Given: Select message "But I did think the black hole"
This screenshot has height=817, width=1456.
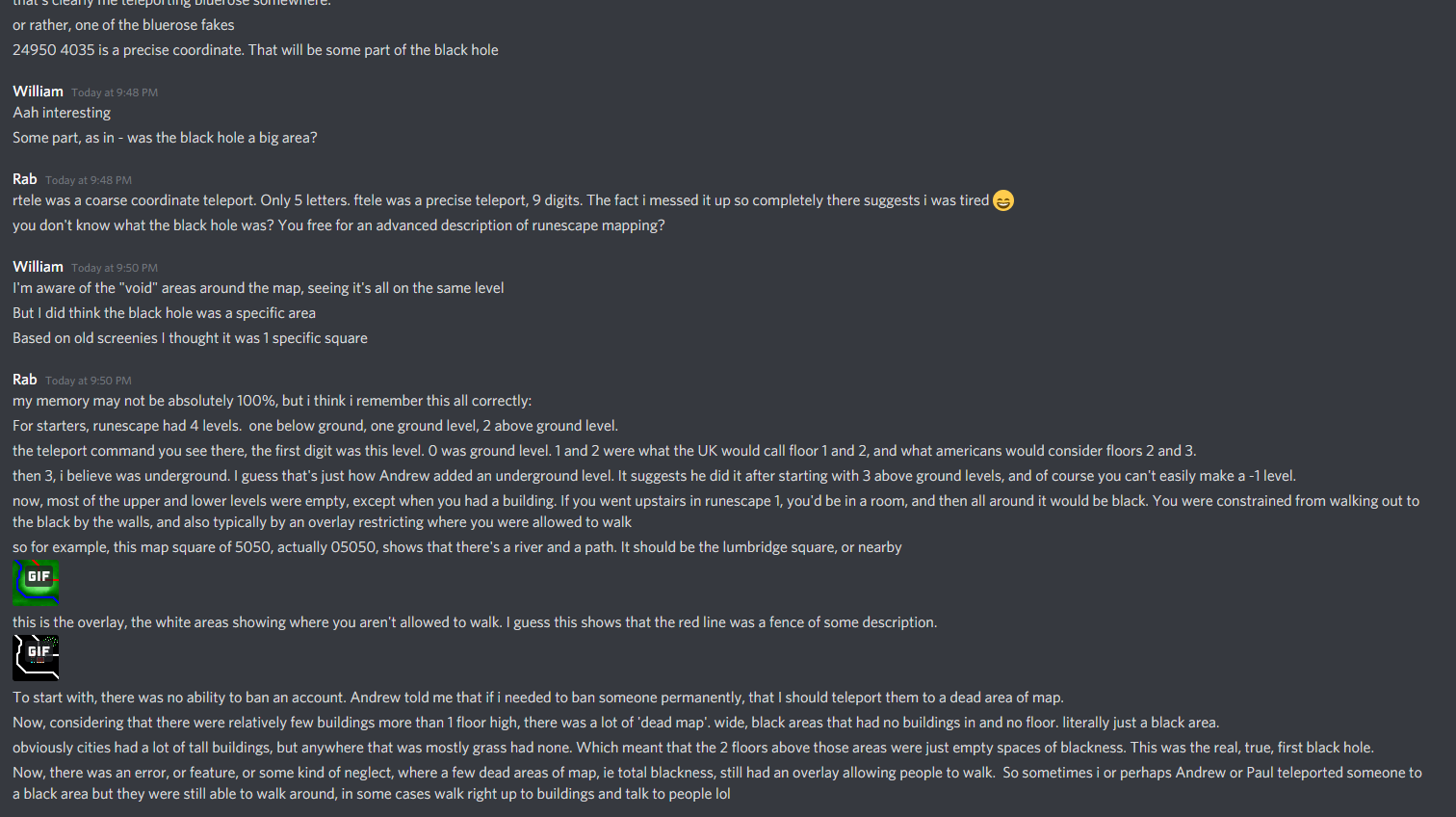Looking at the screenshot, I should click(x=164, y=313).
